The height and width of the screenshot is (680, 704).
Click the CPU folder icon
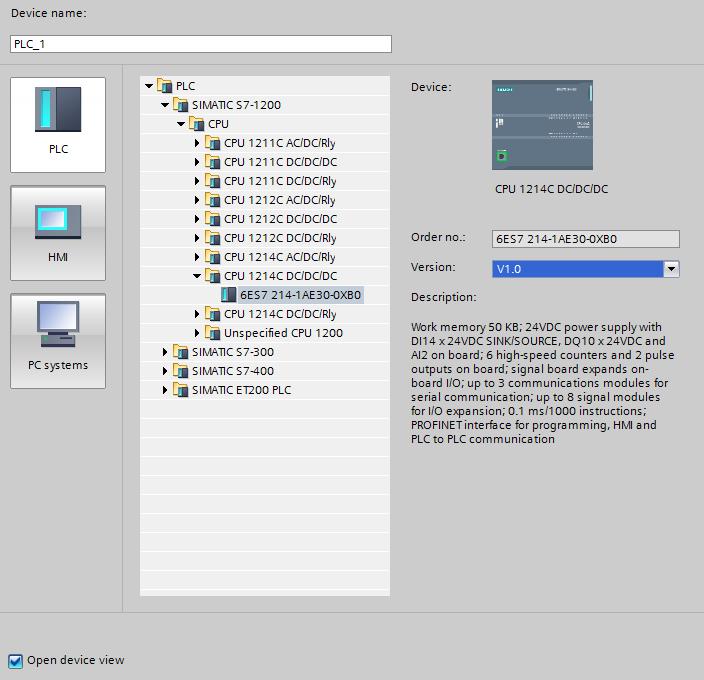(x=197, y=123)
